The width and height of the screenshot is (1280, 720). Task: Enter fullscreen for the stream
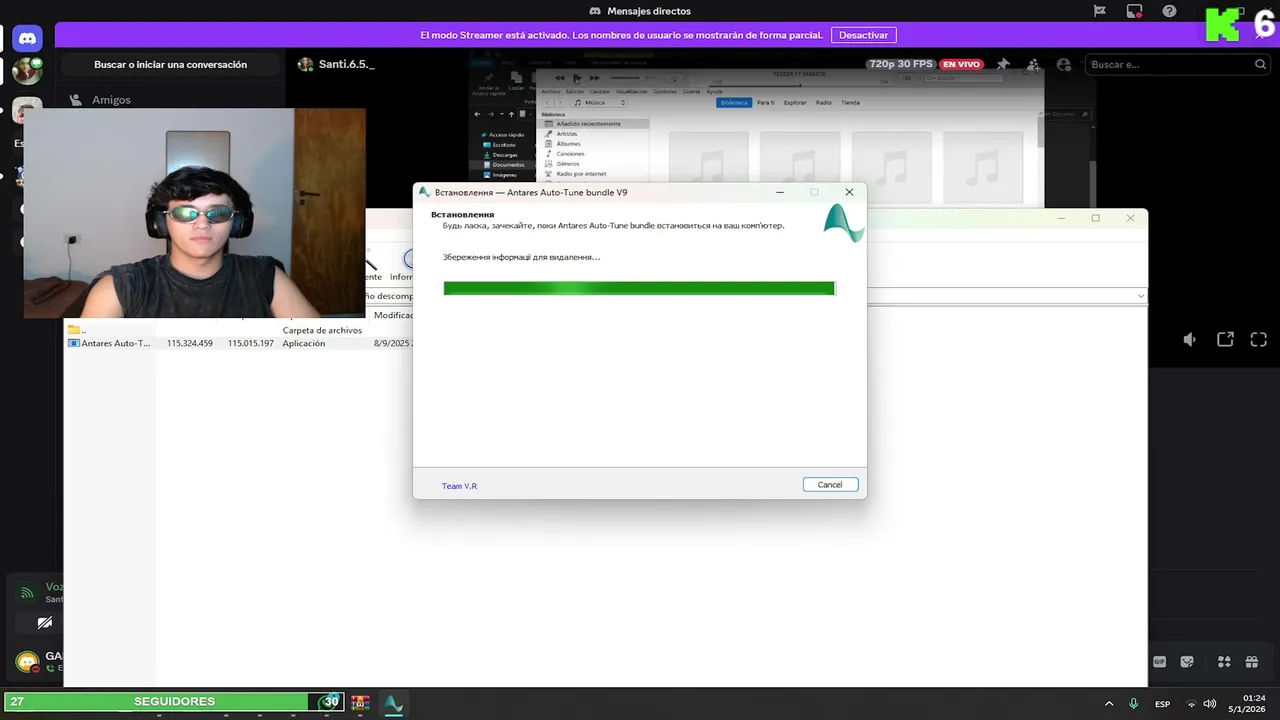tap(1259, 340)
